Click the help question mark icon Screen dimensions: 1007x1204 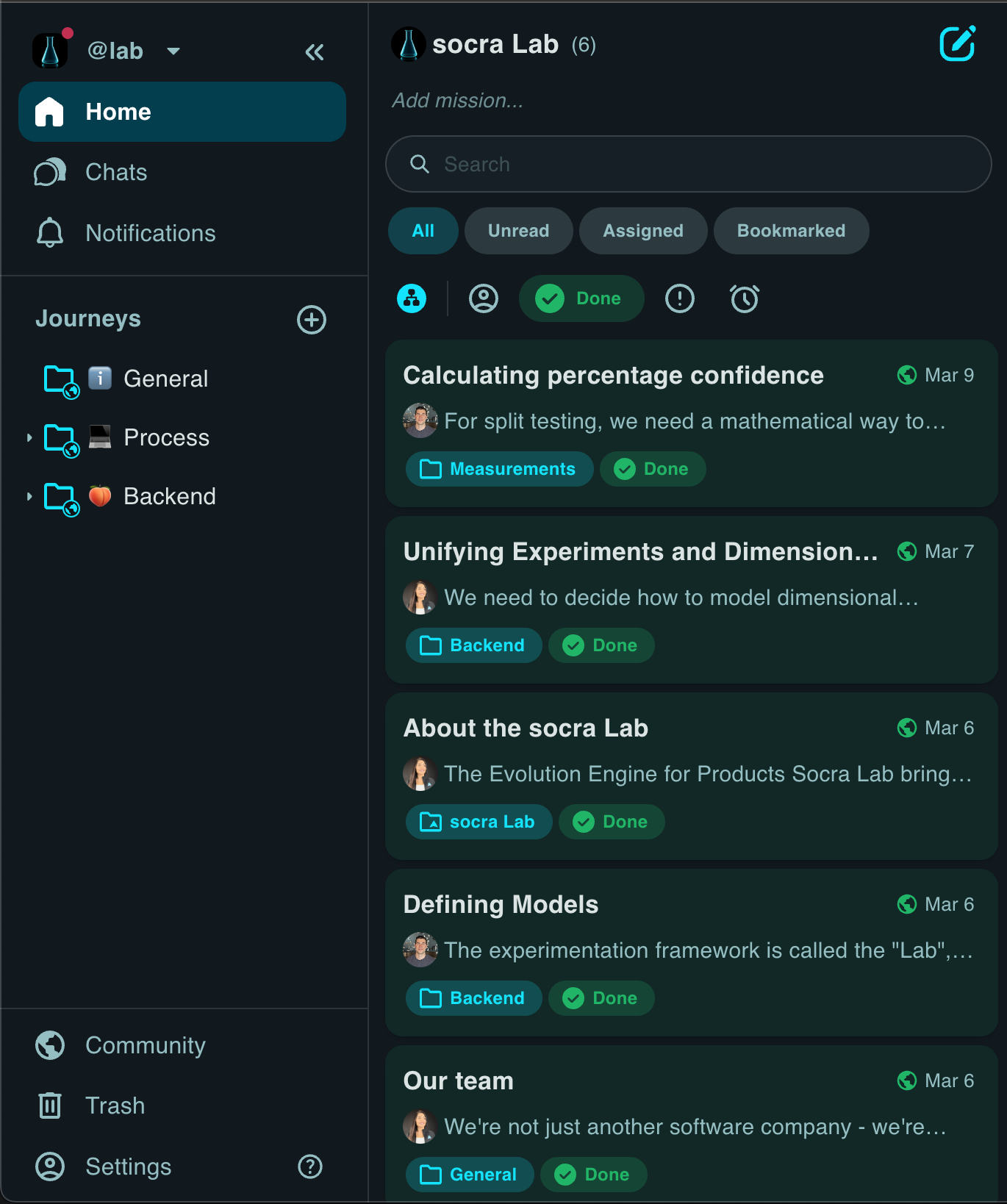tap(310, 1167)
